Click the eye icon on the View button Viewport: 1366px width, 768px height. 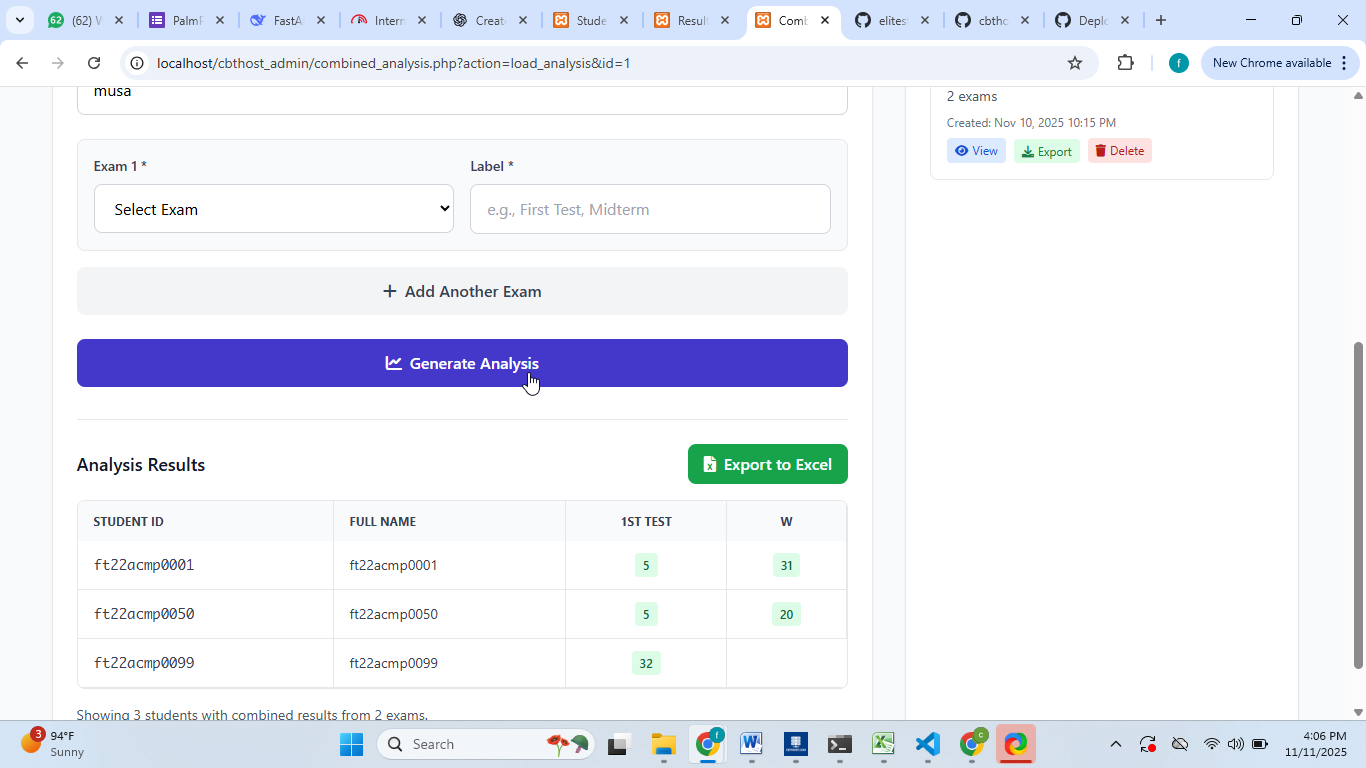(961, 151)
